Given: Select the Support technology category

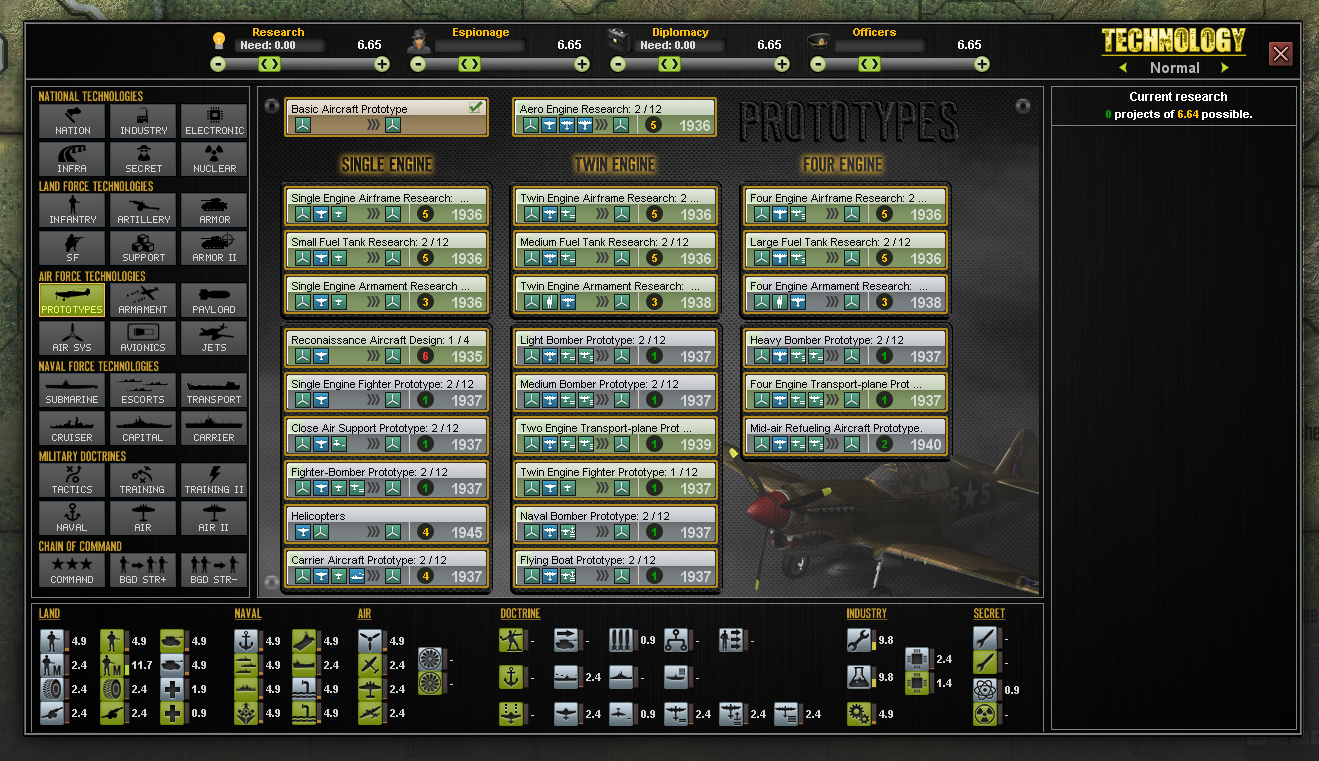Looking at the screenshot, I should click(143, 248).
